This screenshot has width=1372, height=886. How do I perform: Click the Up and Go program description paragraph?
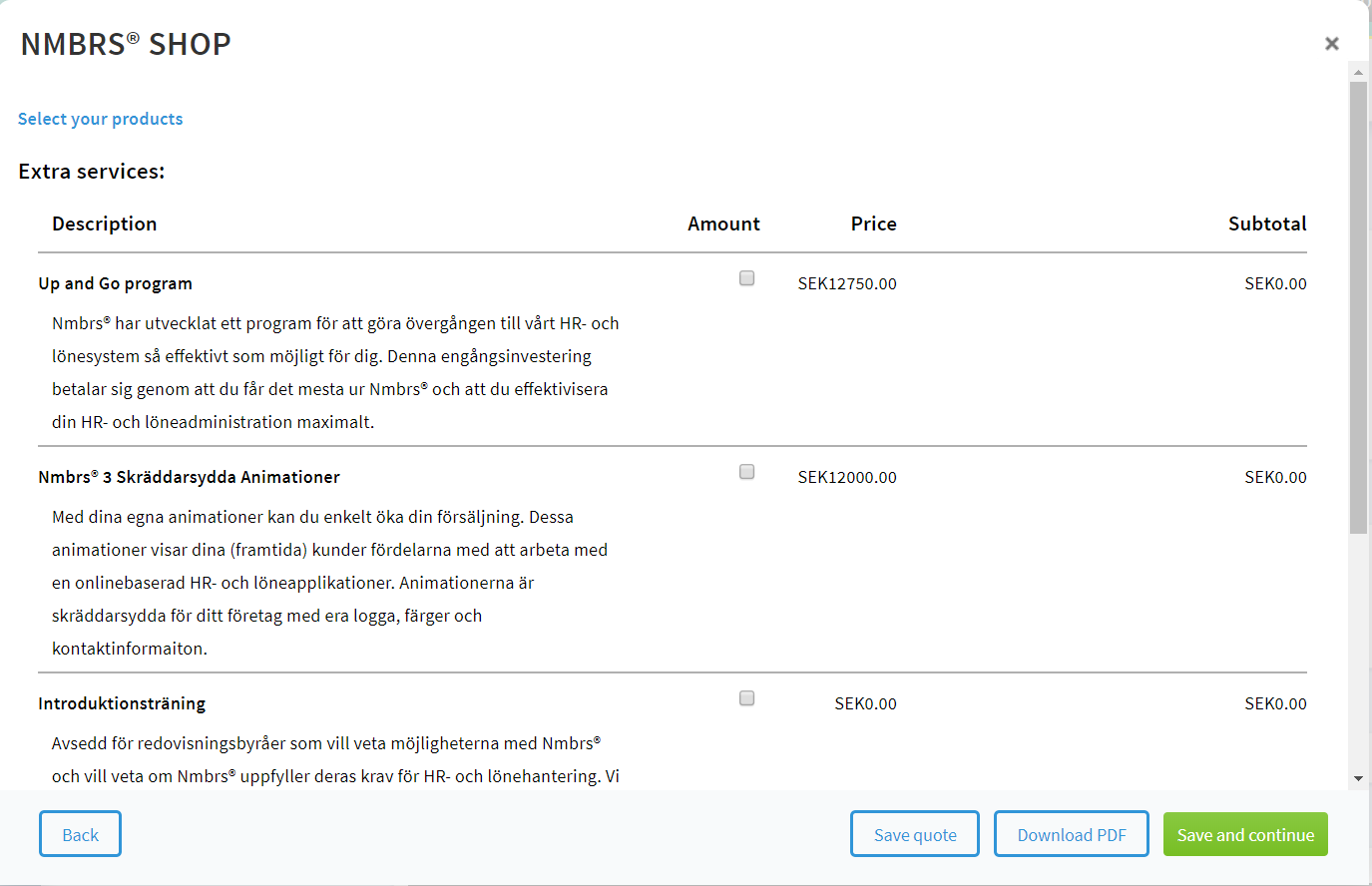click(x=335, y=372)
